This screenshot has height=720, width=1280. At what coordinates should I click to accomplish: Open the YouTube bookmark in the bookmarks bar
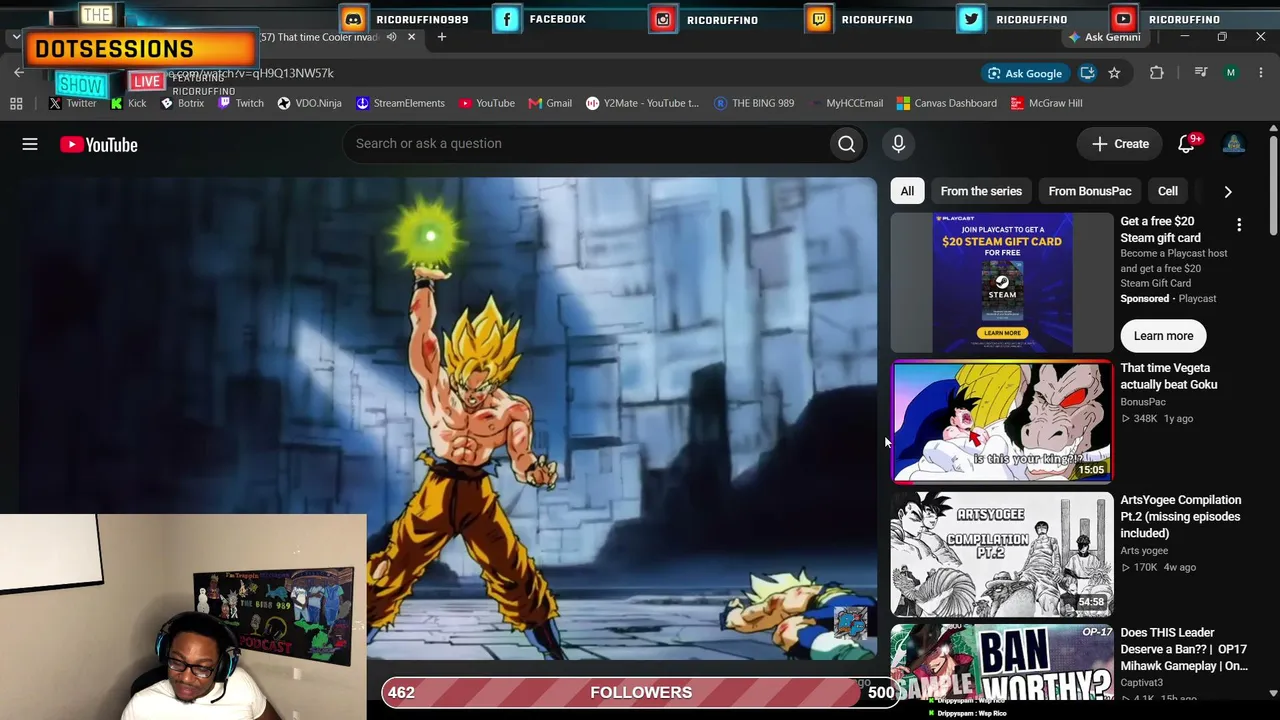[486, 103]
